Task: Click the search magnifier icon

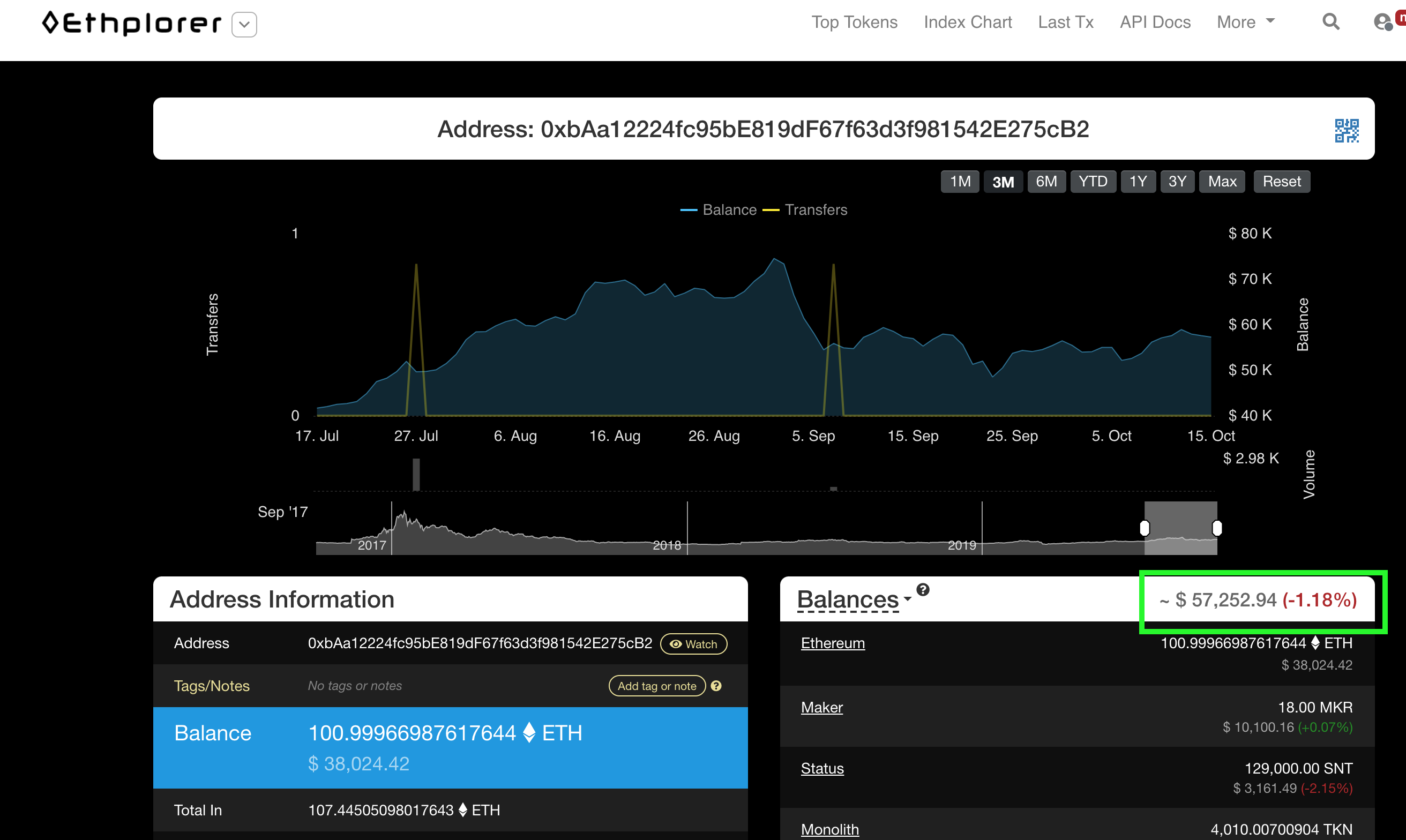Action: click(1330, 22)
